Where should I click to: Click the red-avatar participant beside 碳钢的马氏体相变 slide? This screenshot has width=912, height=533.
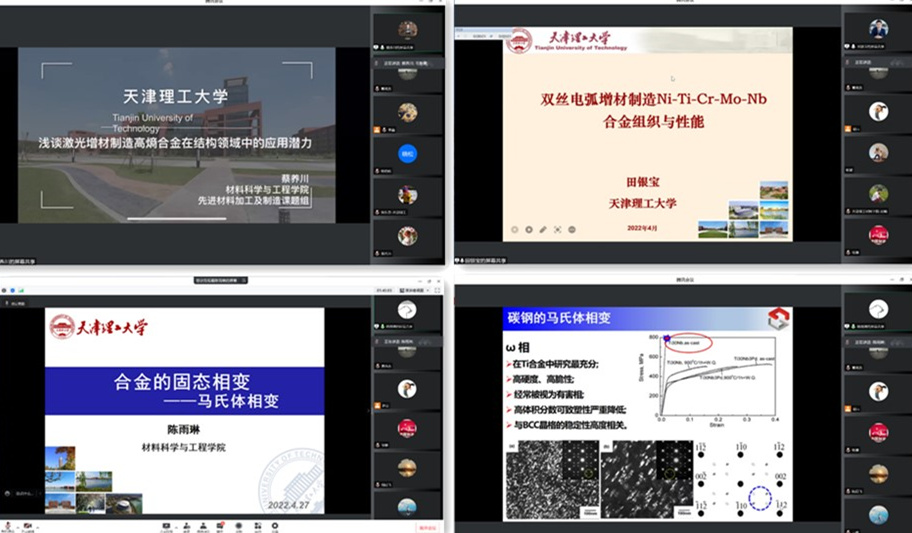coord(878,427)
